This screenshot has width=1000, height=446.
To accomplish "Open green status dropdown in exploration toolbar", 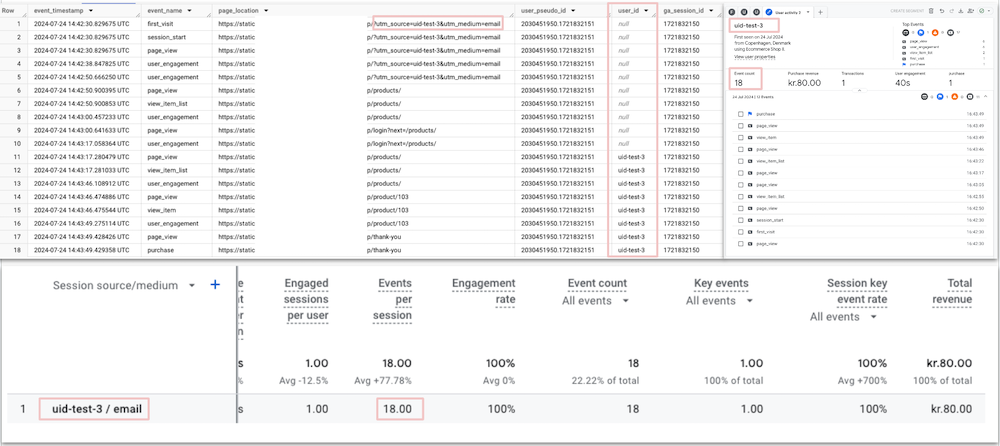I will tap(985, 11).
